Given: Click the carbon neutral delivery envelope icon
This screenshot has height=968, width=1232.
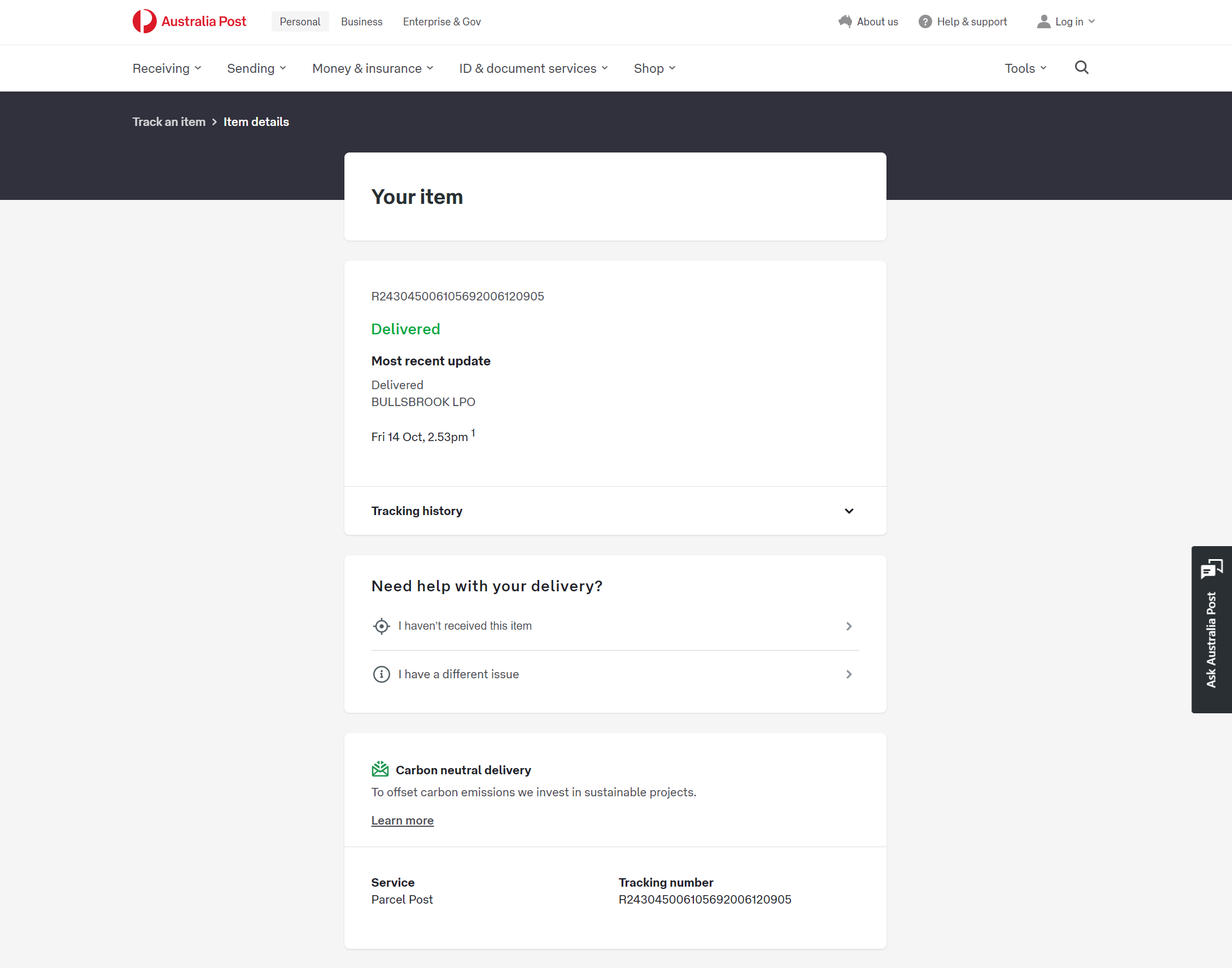Looking at the screenshot, I should coord(380,769).
